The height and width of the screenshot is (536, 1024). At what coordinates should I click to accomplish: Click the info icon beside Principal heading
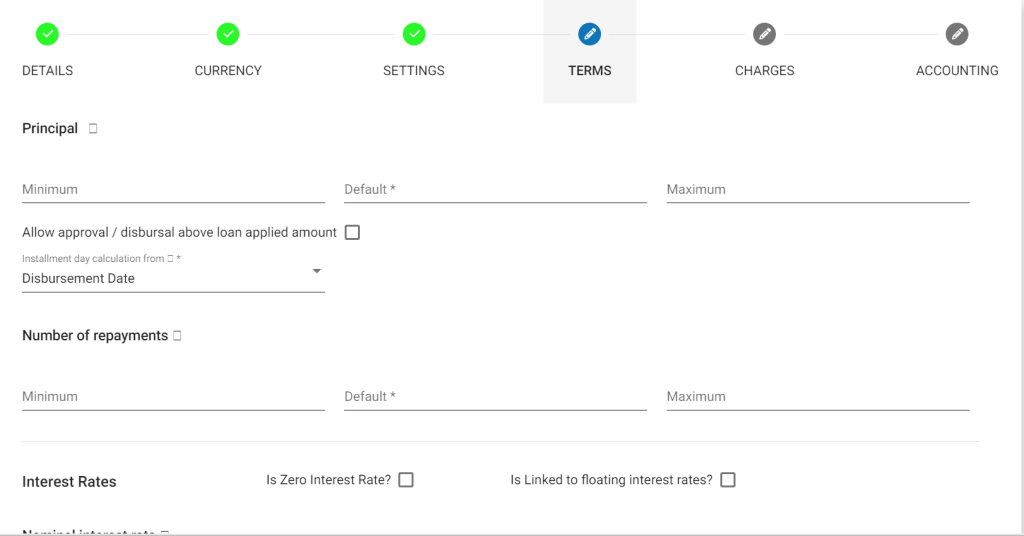coord(93,129)
